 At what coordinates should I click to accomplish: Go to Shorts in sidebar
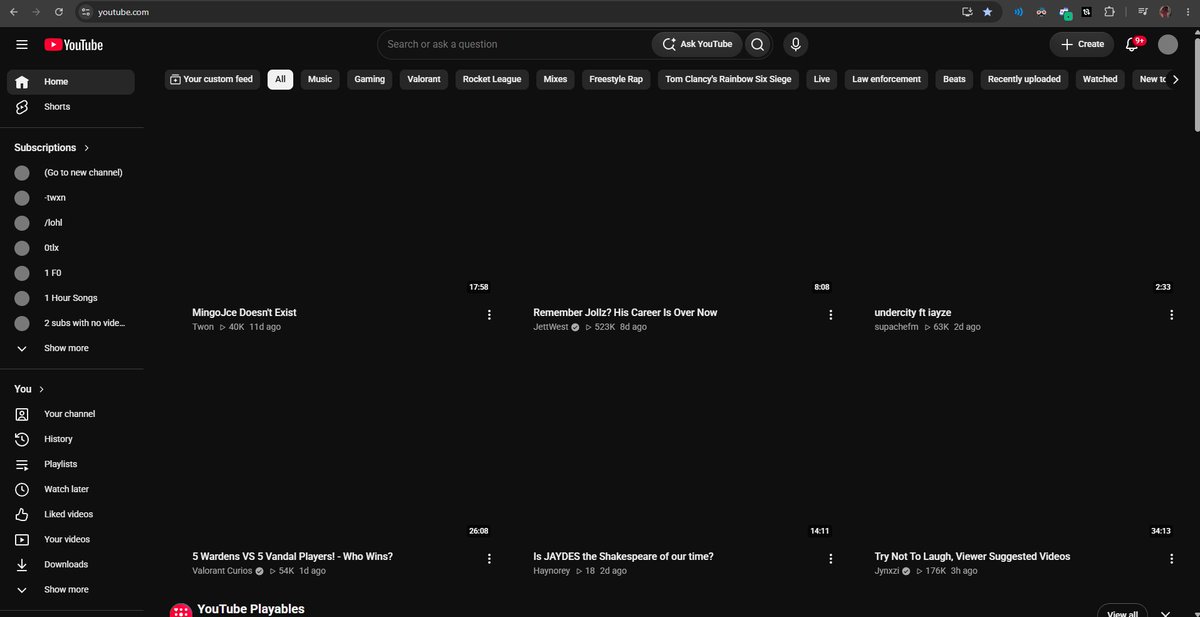(70, 107)
